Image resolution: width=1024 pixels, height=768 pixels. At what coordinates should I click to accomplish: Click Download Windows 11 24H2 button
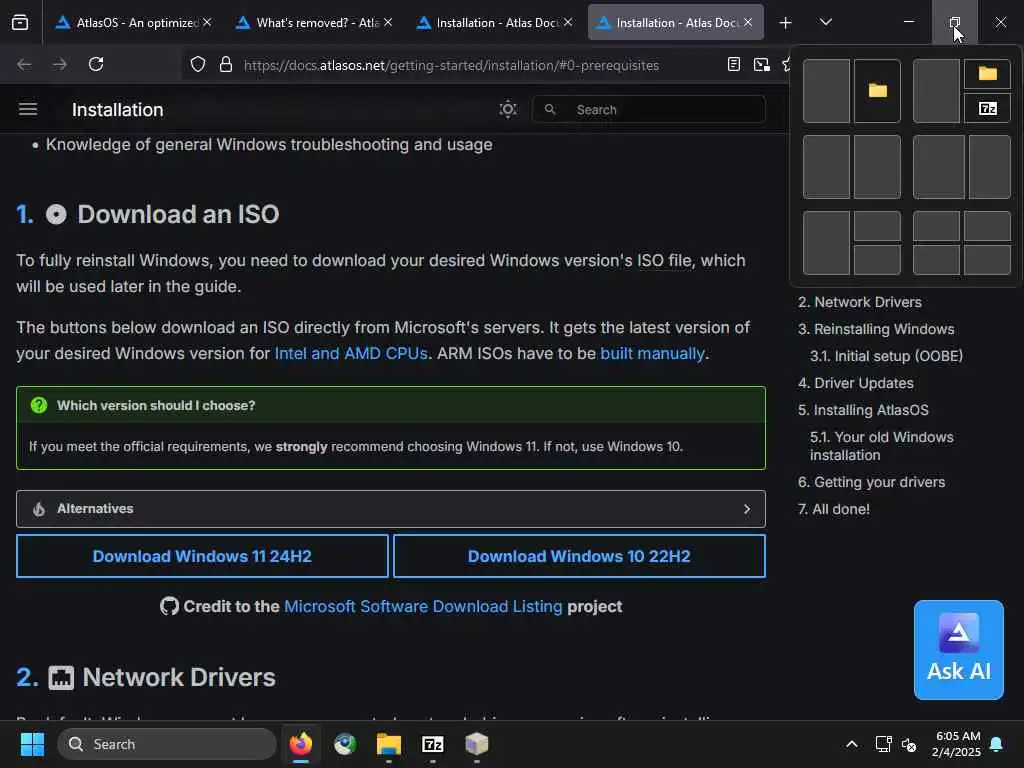point(202,556)
